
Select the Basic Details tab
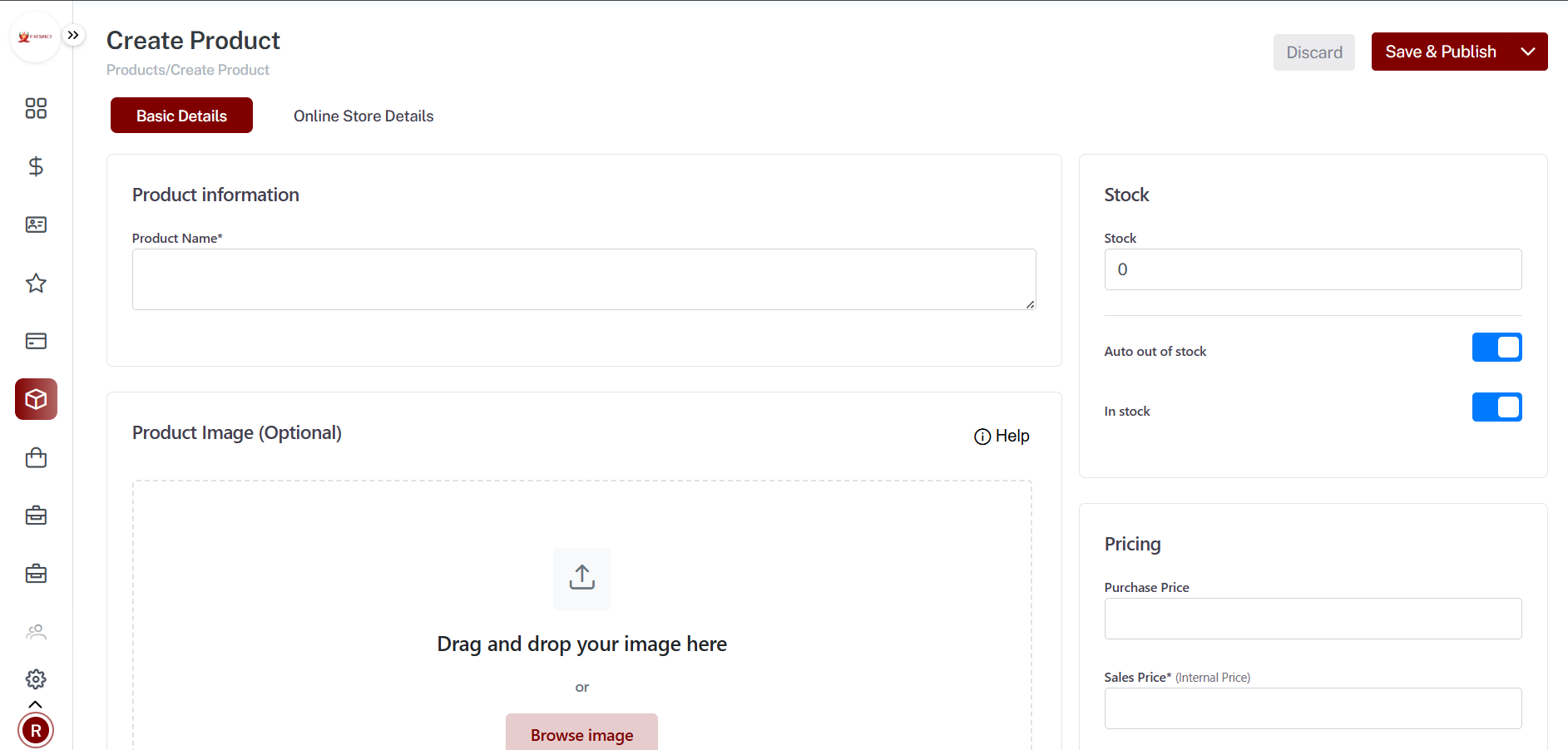click(181, 116)
